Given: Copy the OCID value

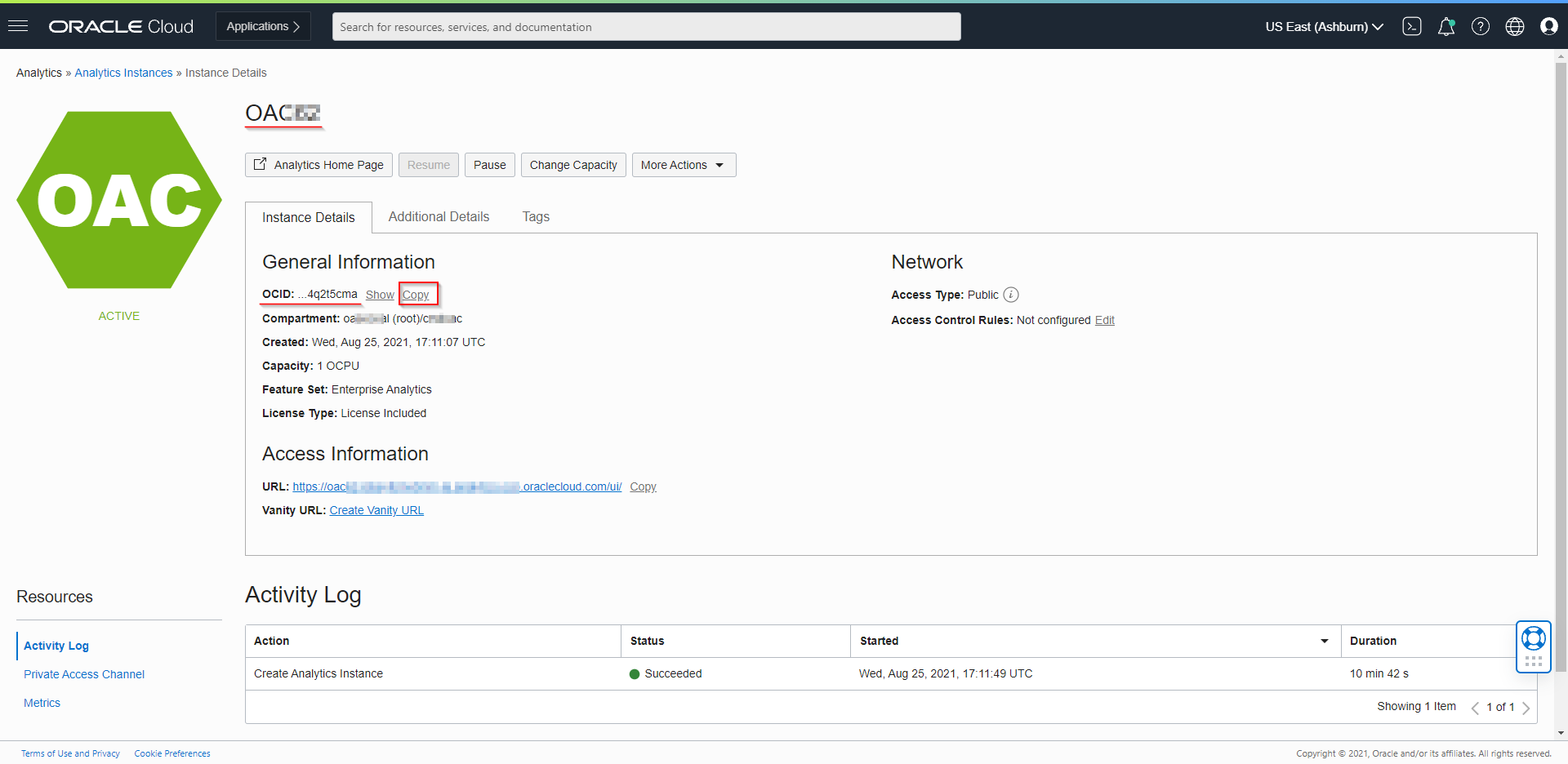Looking at the screenshot, I should pyautogui.click(x=416, y=295).
